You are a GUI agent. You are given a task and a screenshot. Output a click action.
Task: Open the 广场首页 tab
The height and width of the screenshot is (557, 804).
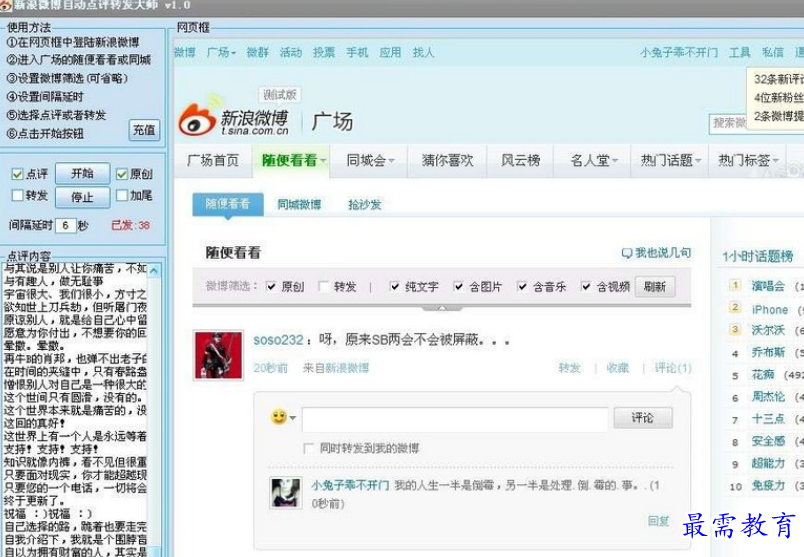pyautogui.click(x=213, y=161)
